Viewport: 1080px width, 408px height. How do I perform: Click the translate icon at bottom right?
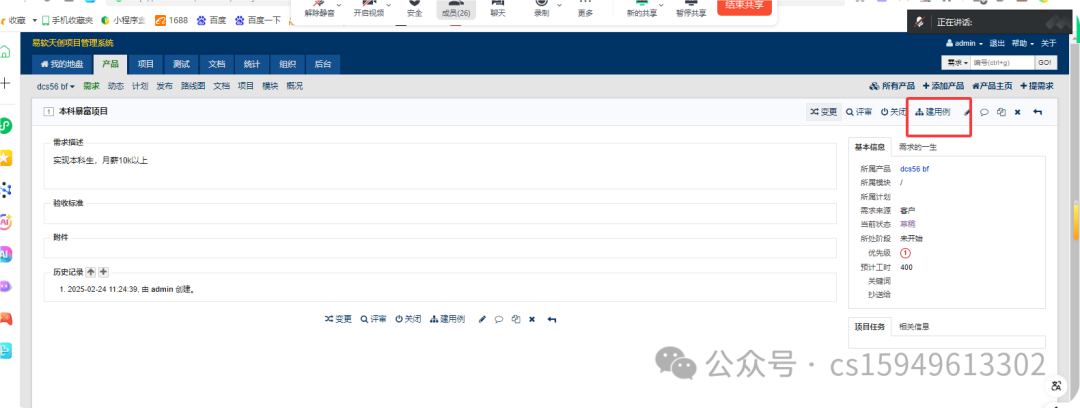click(1057, 386)
